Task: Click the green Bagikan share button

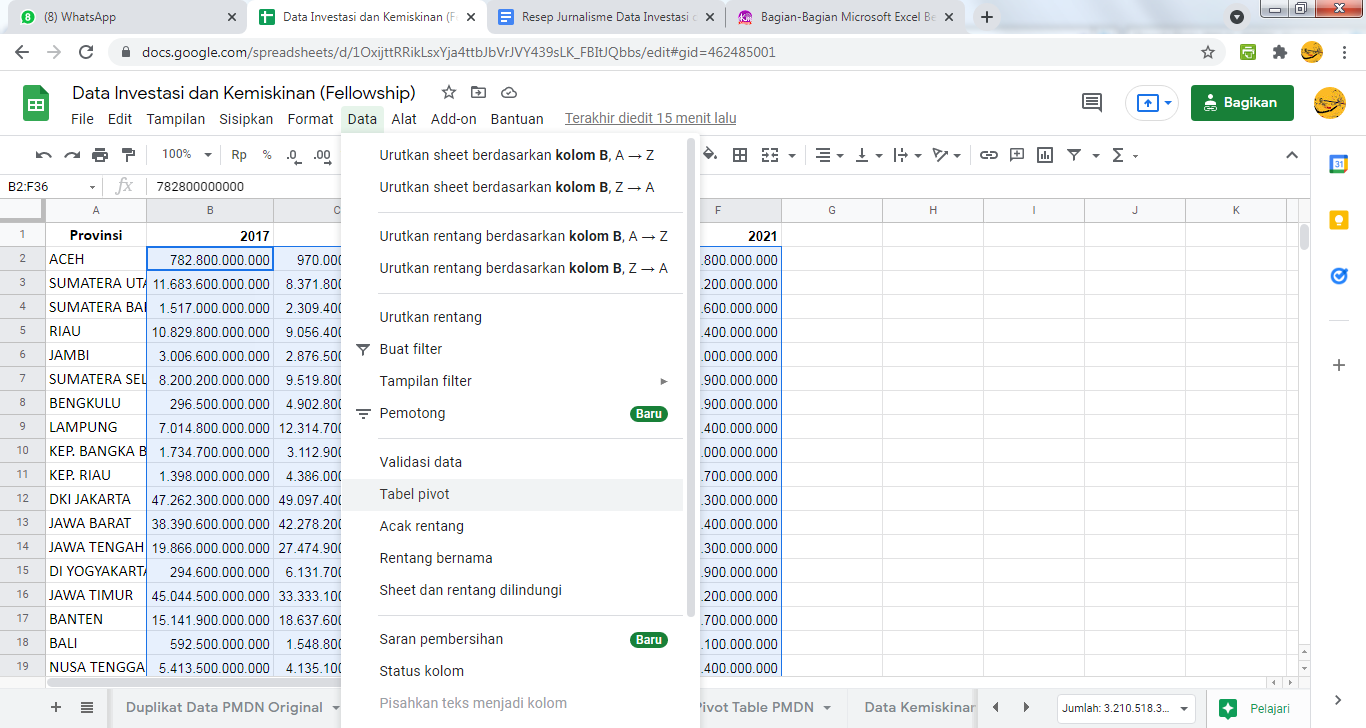Action: 1241,102
